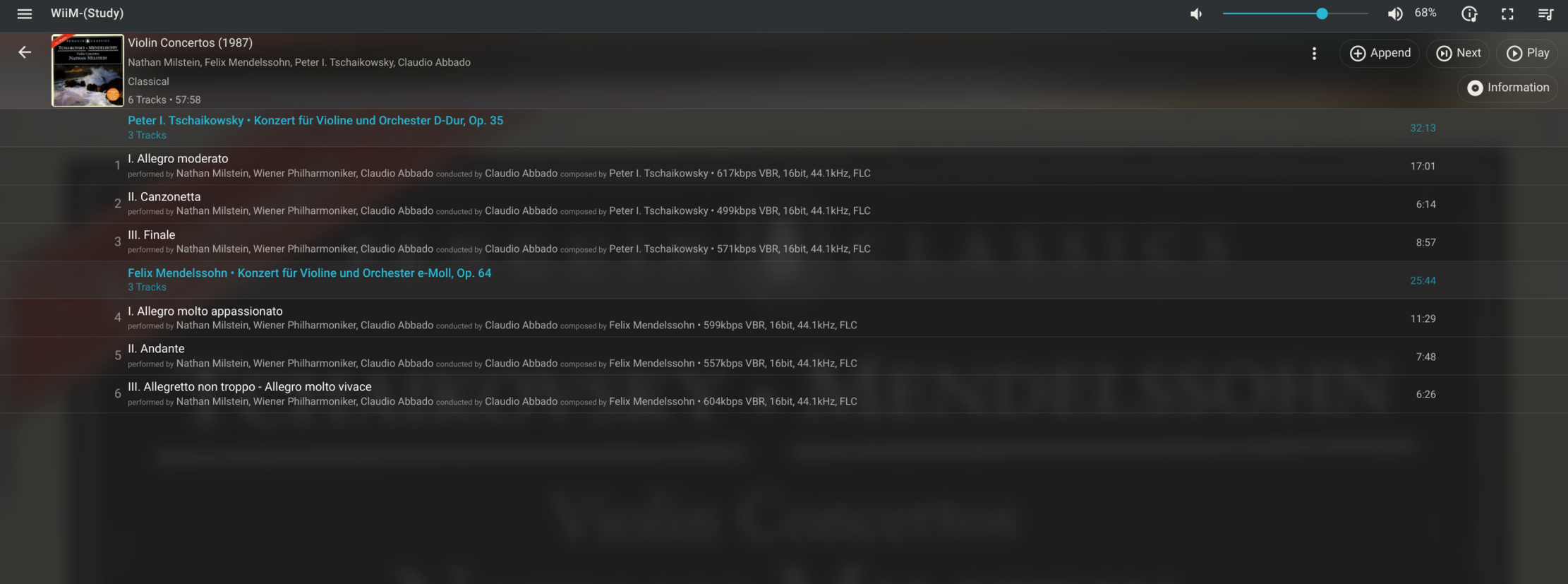Select the Tschaikowsky Op. 35 work header
1568x584 pixels.
[315, 121]
